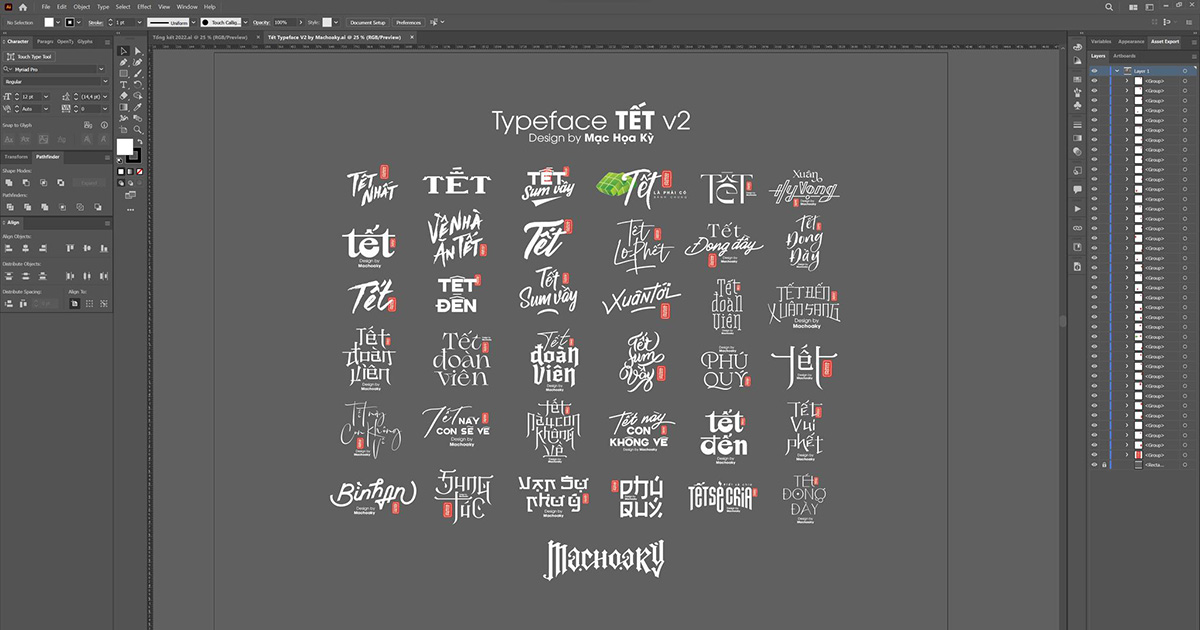Open the Effect menu
1200x630 pixels.
point(144,7)
